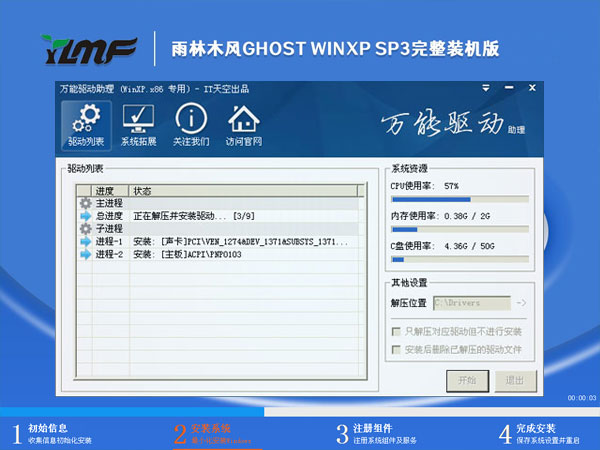Toggle 只解压对应驱动但不进行安装 checkbox
The width and height of the screenshot is (600, 450).
396,331
